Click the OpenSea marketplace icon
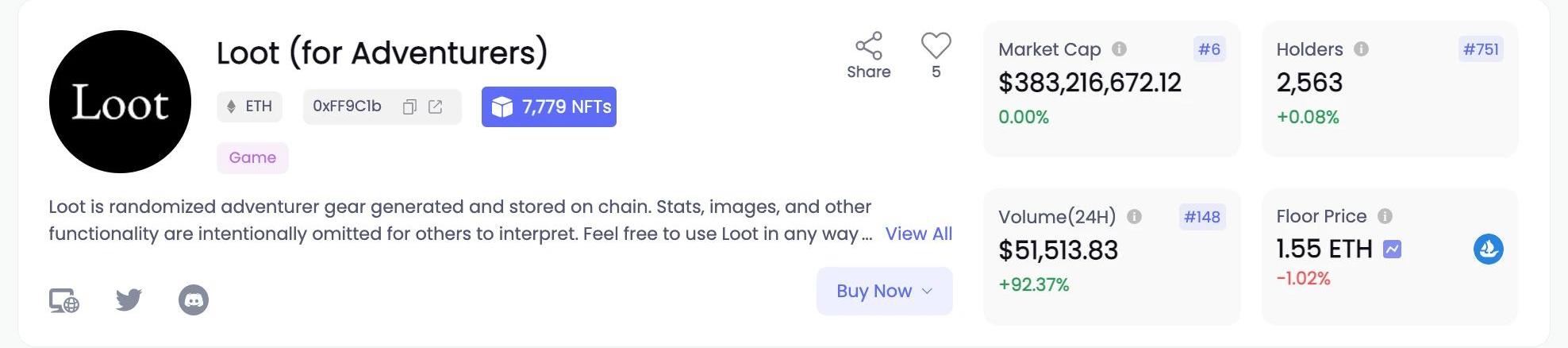Viewport: 1568px width, 348px height. 1488,249
